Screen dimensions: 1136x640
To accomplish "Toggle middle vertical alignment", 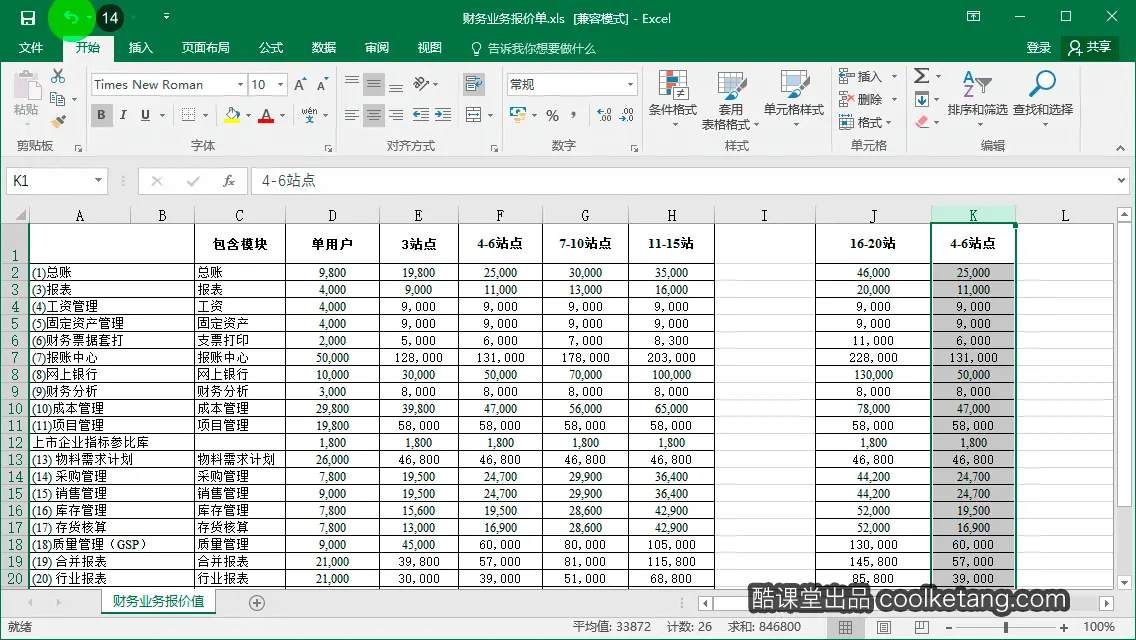I will (x=374, y=85).
